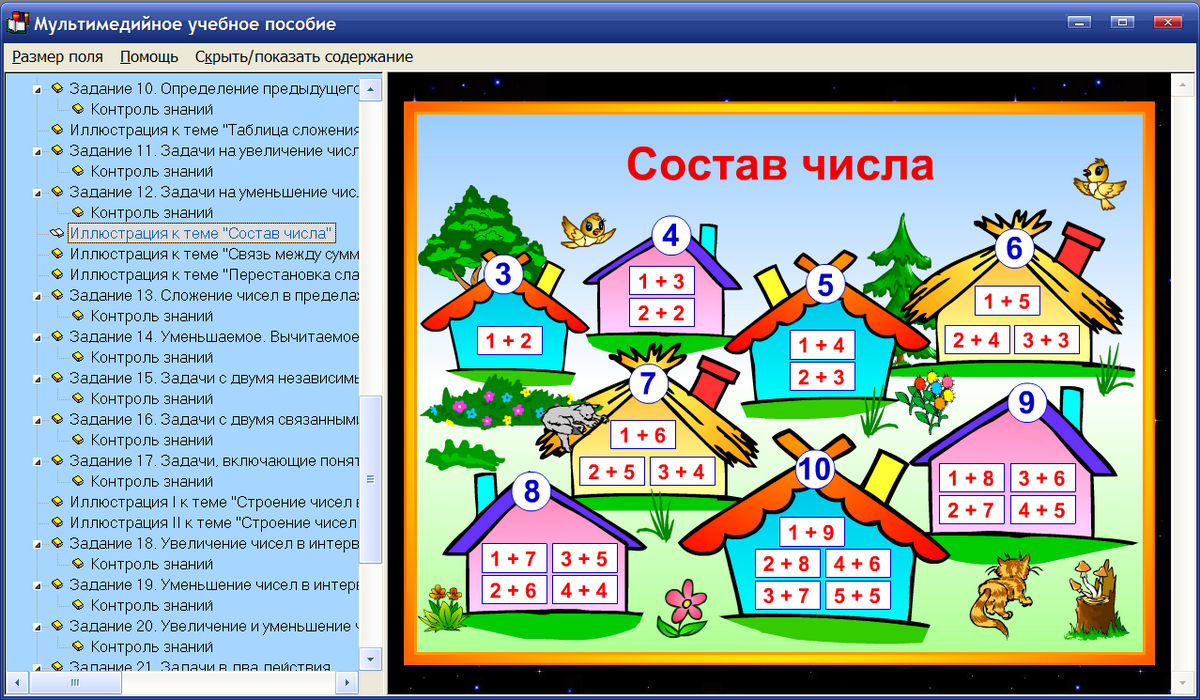Click the scrollbar down arrow button
This screenshot has height=700, width=1200.
click(x=369, y=659)
